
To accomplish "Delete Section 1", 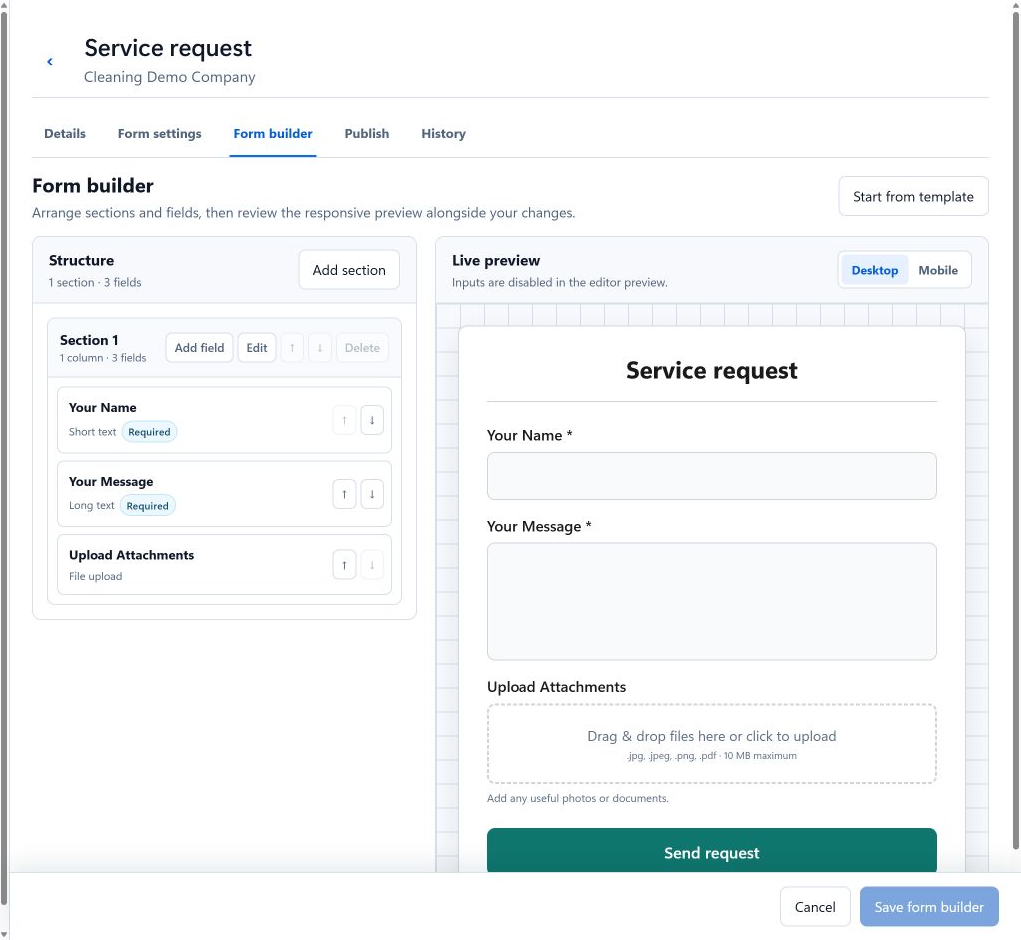I will point(362,348).
